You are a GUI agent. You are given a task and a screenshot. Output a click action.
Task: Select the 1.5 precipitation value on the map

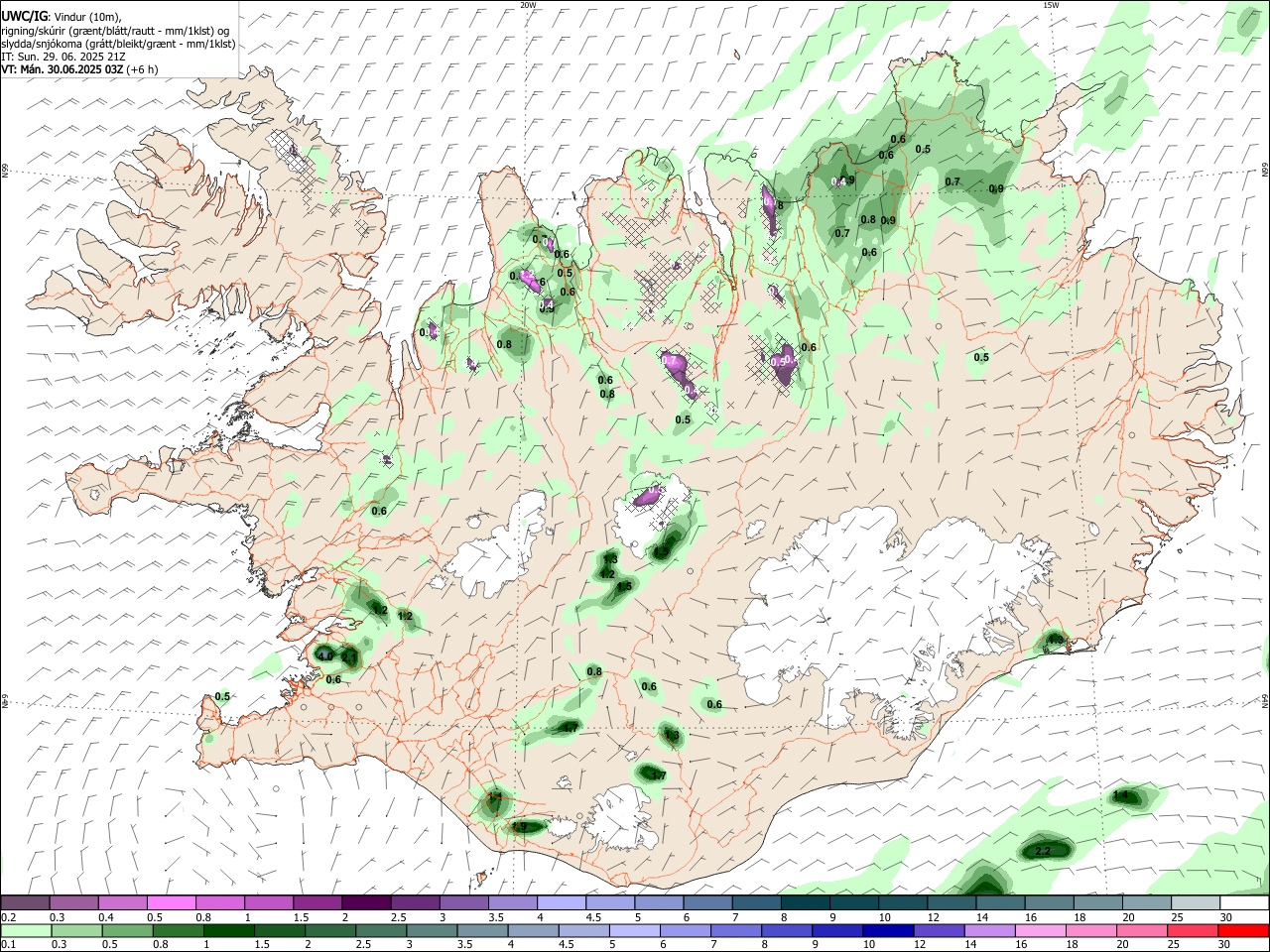624,587
